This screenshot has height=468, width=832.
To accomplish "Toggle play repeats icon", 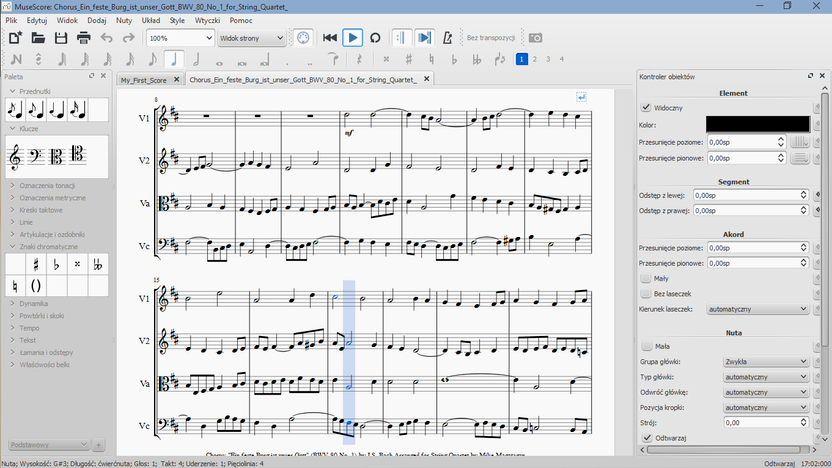I will point(401,38).
